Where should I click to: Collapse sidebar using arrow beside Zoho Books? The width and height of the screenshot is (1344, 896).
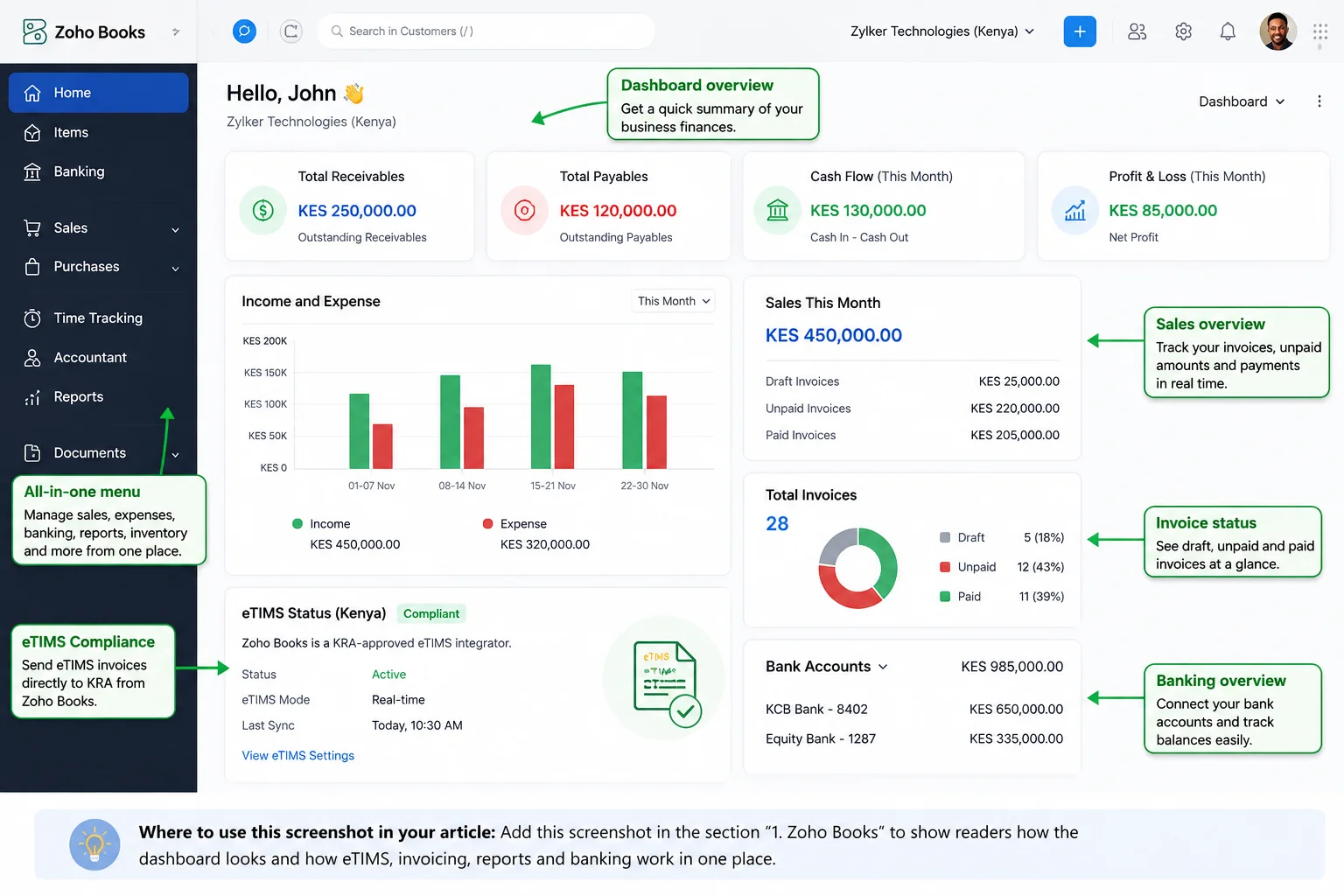176,31
